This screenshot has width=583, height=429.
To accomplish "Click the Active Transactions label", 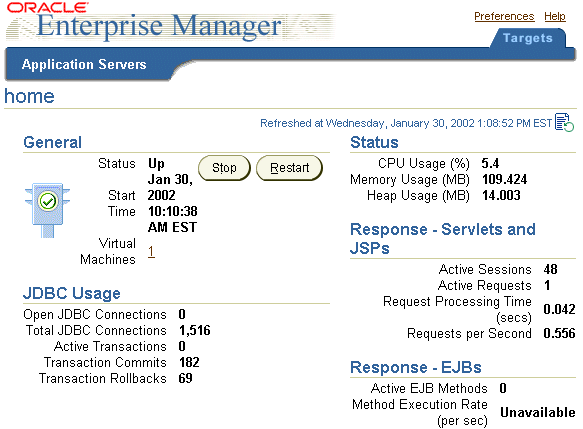I will click(x=110, y=346).
